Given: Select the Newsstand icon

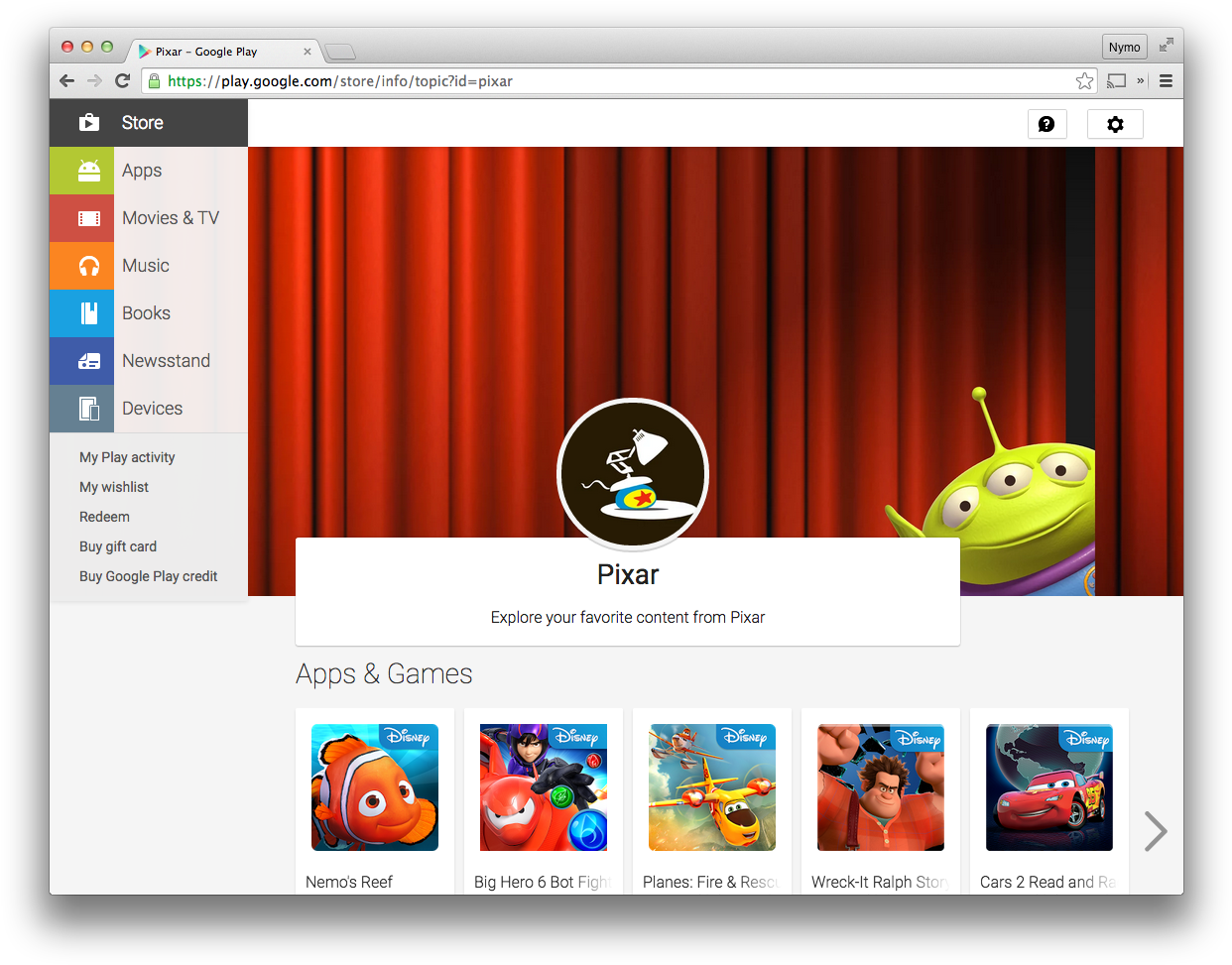Looking at the screenshot, I should pyautogui.click(x=82, y=361).
